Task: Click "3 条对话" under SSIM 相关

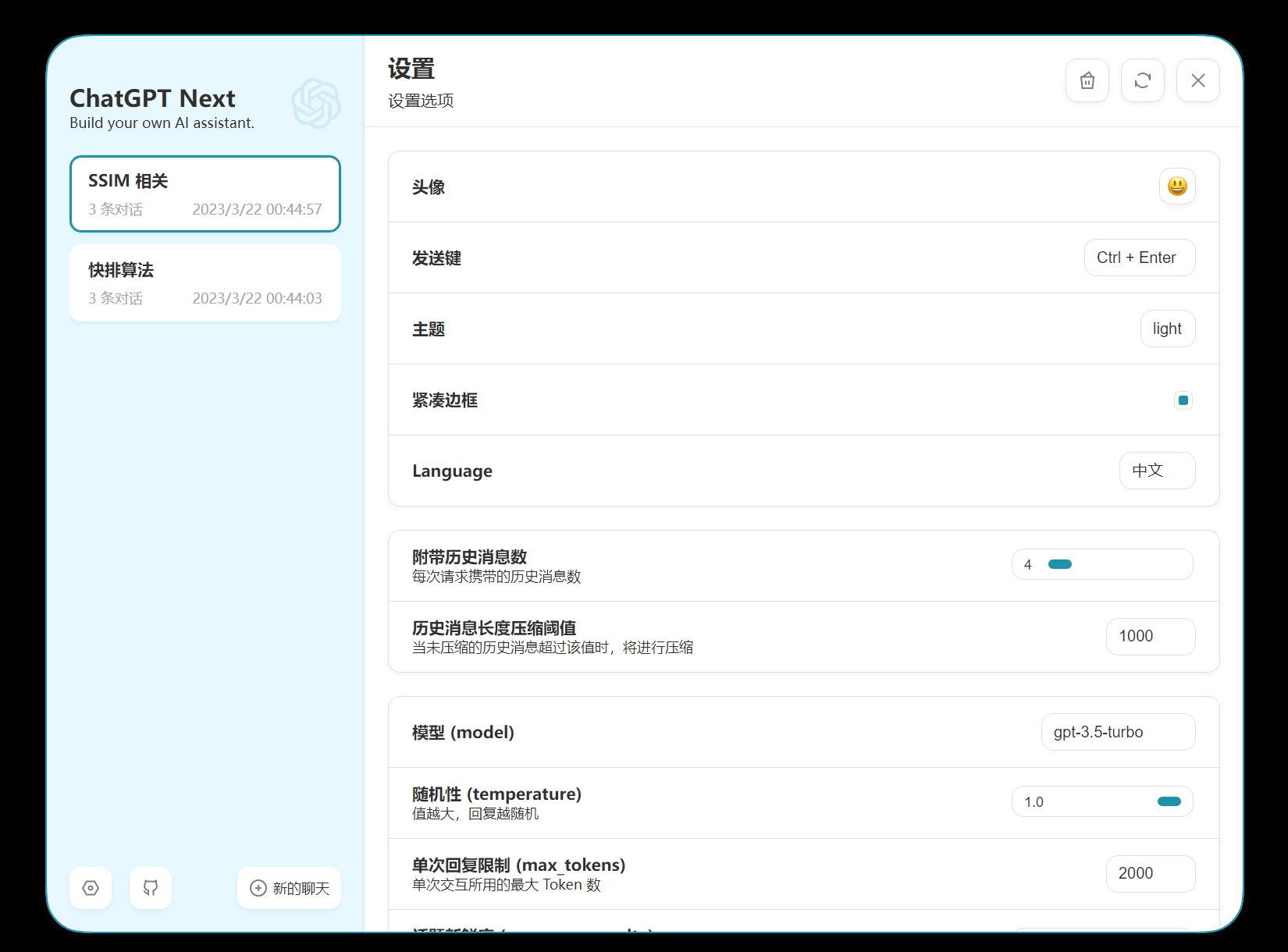Action: (116, 209)
